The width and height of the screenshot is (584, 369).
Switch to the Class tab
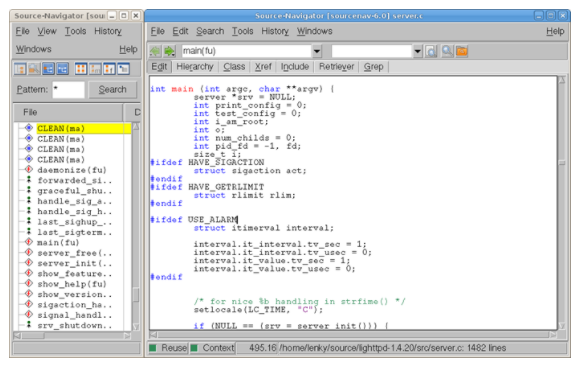click(234, 67)
